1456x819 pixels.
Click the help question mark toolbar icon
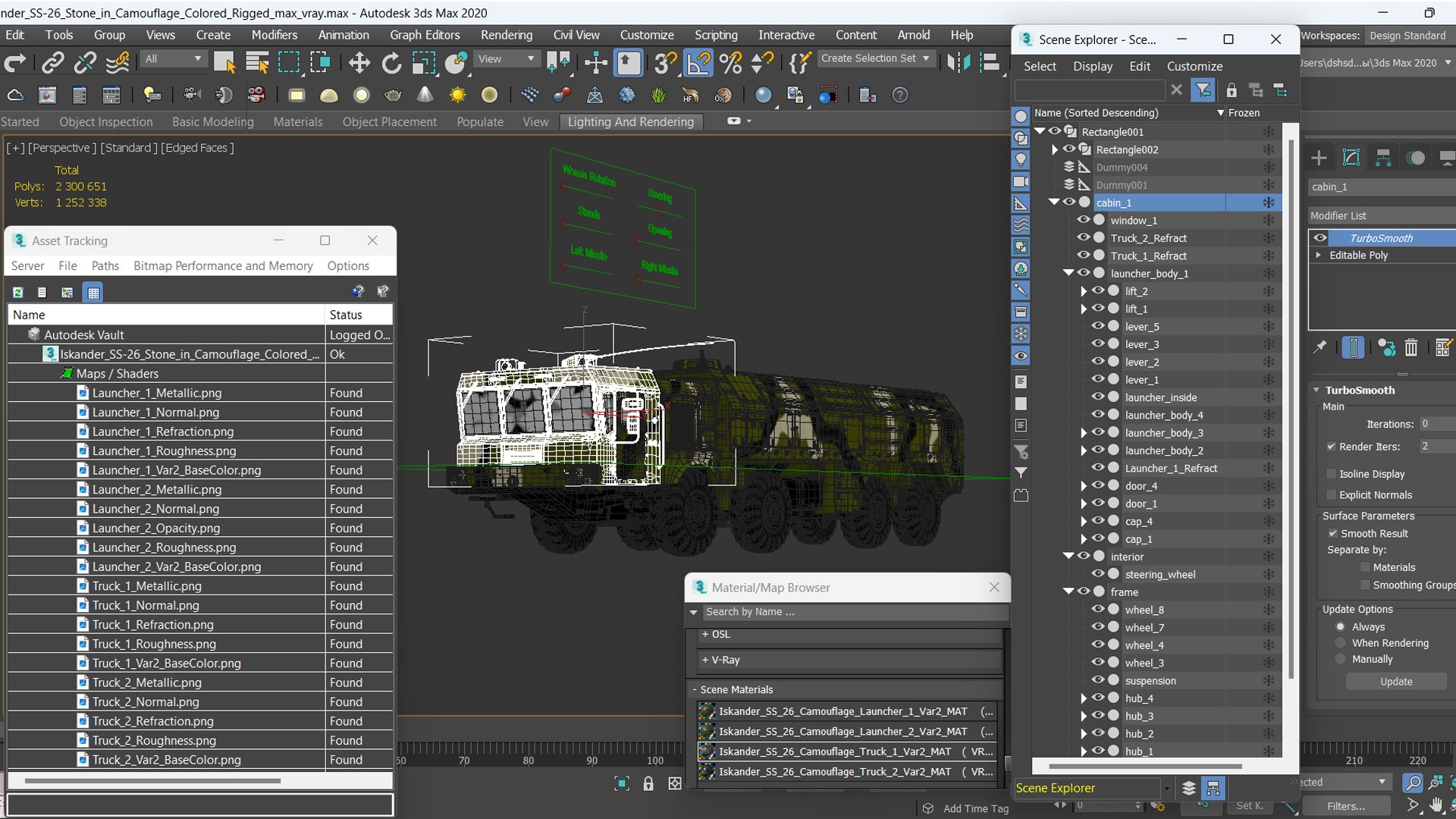pos(899,95)
